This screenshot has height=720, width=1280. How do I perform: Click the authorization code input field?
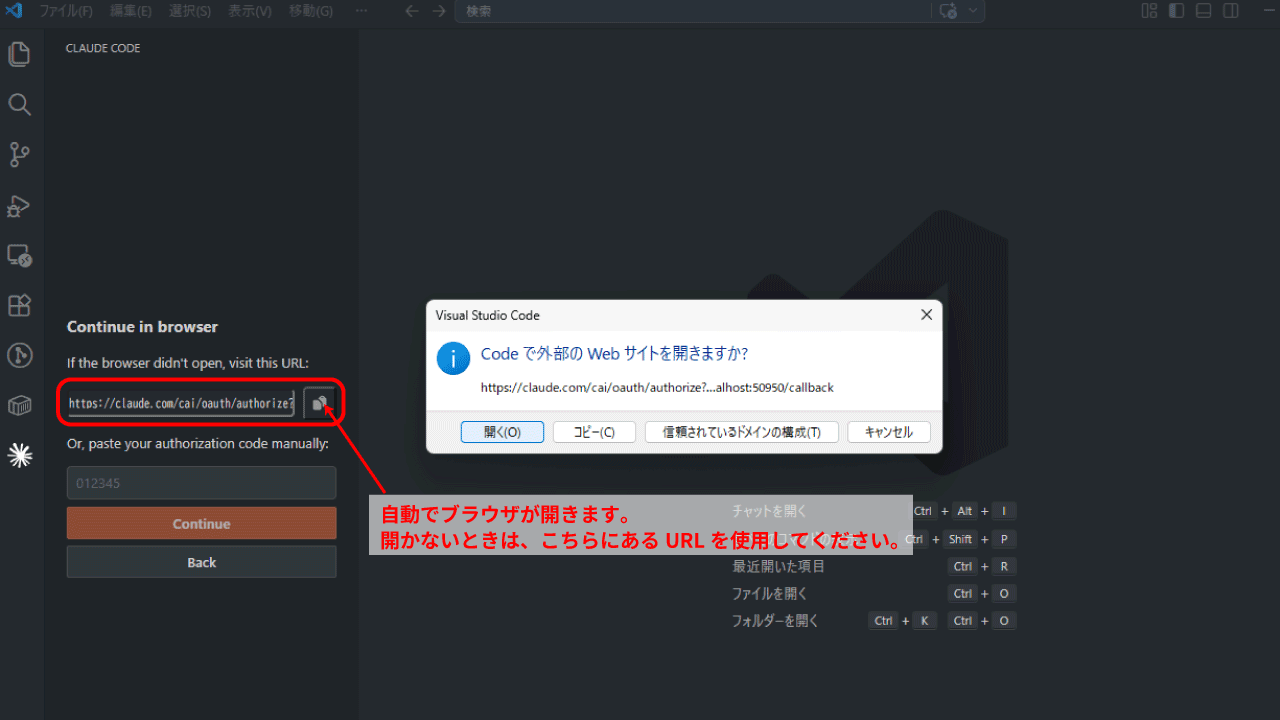(x=201, y=482)
